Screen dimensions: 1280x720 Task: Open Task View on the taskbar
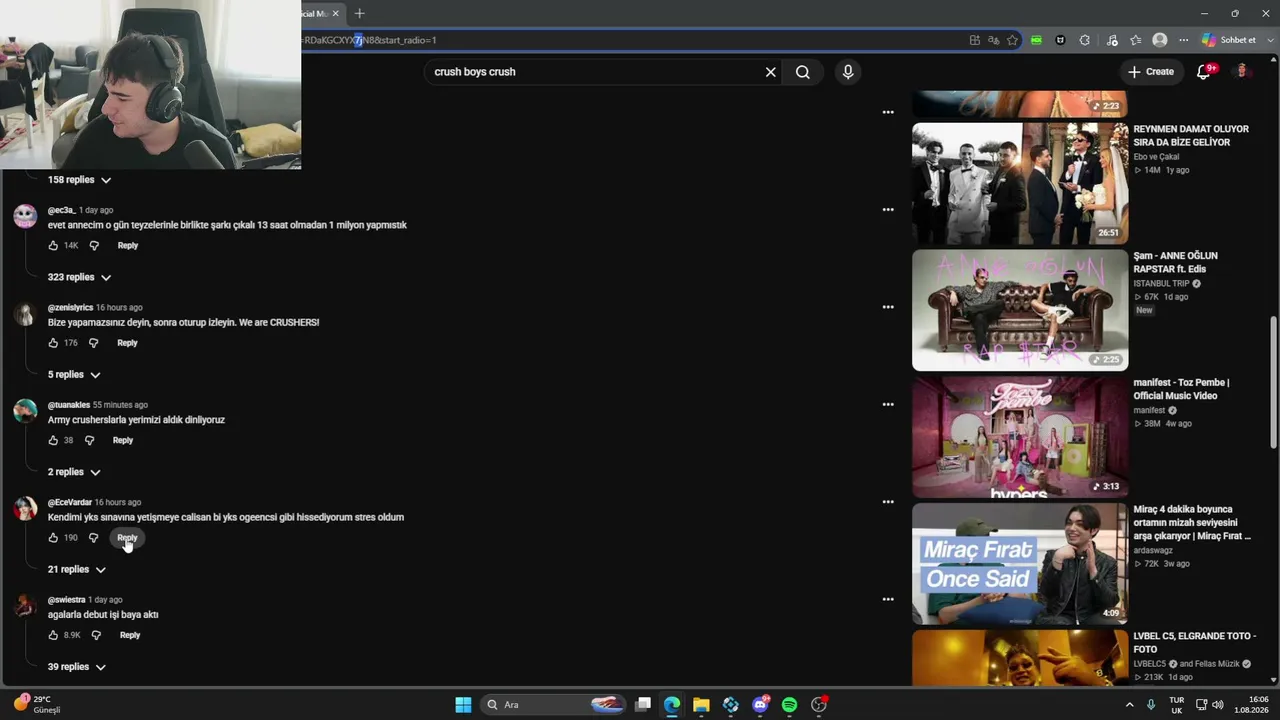(643, 705)
